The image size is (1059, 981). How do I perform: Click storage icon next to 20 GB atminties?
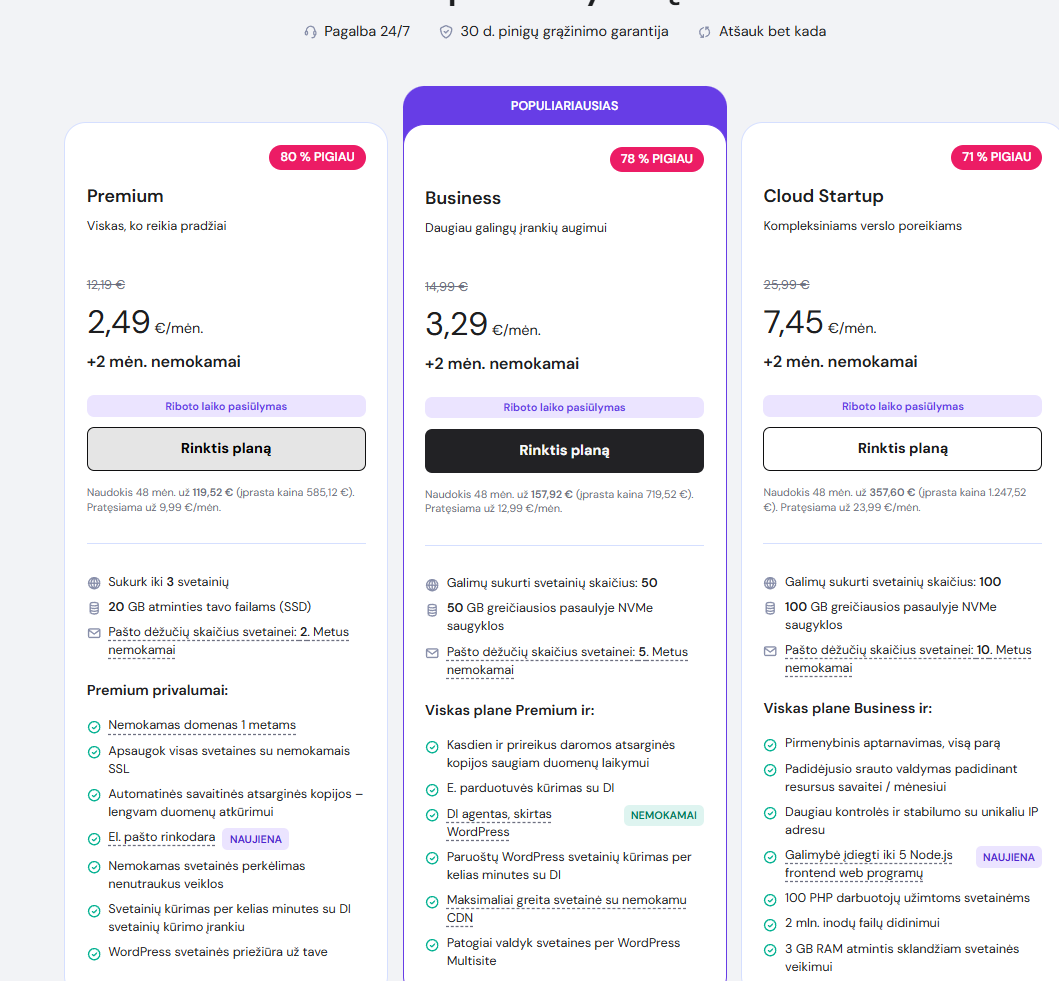click(x=94, y=607)
